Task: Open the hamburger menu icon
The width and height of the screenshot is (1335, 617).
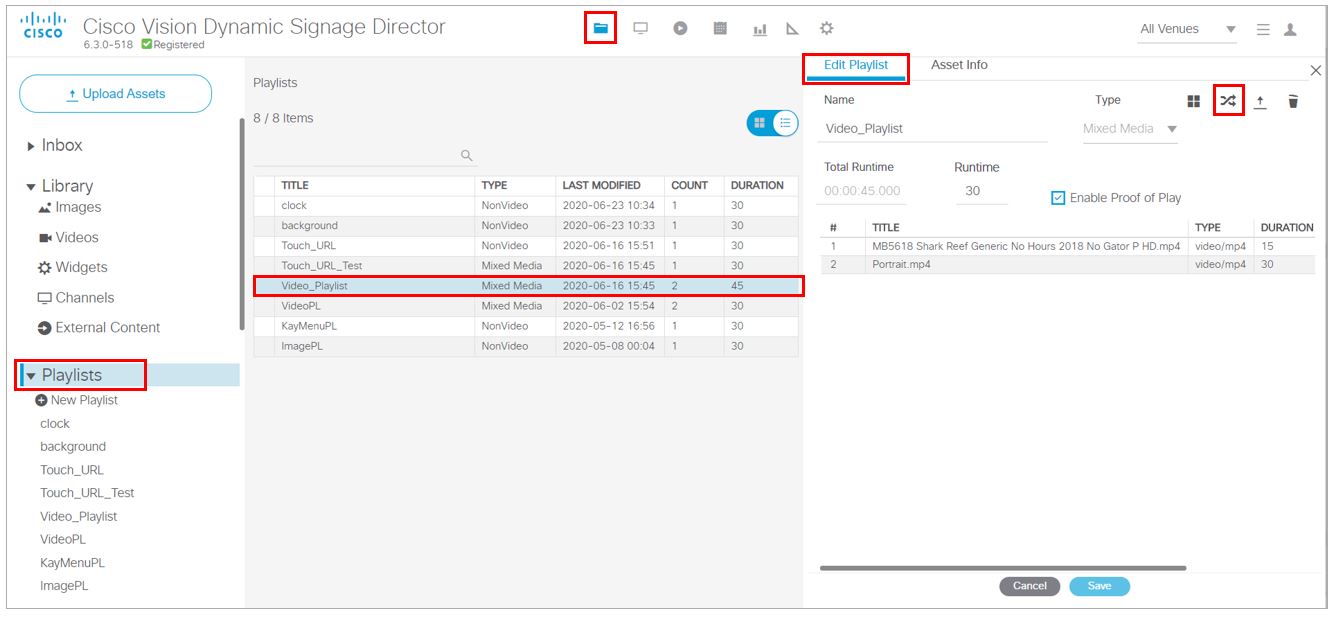Action: click(1263, 30)
